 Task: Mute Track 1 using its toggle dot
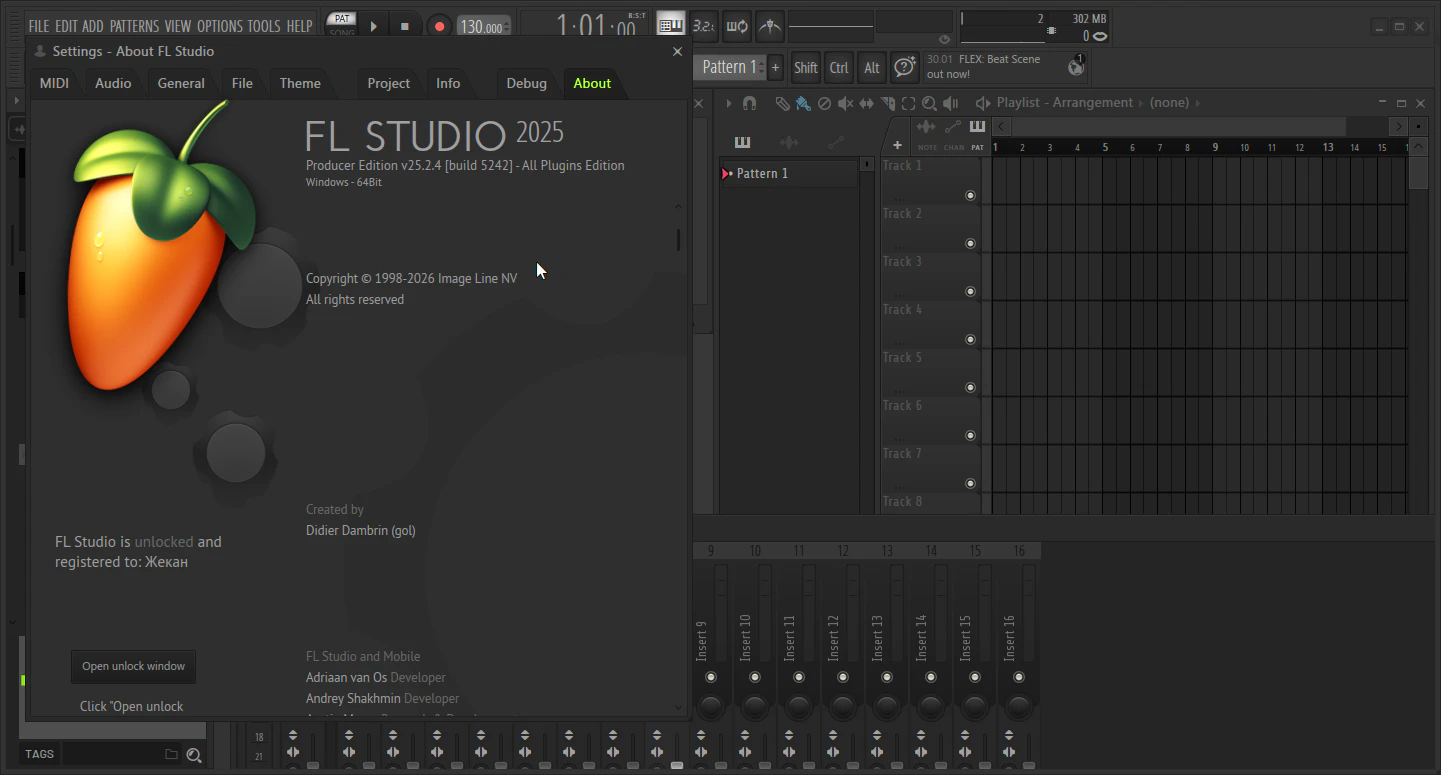click(970, 195)
